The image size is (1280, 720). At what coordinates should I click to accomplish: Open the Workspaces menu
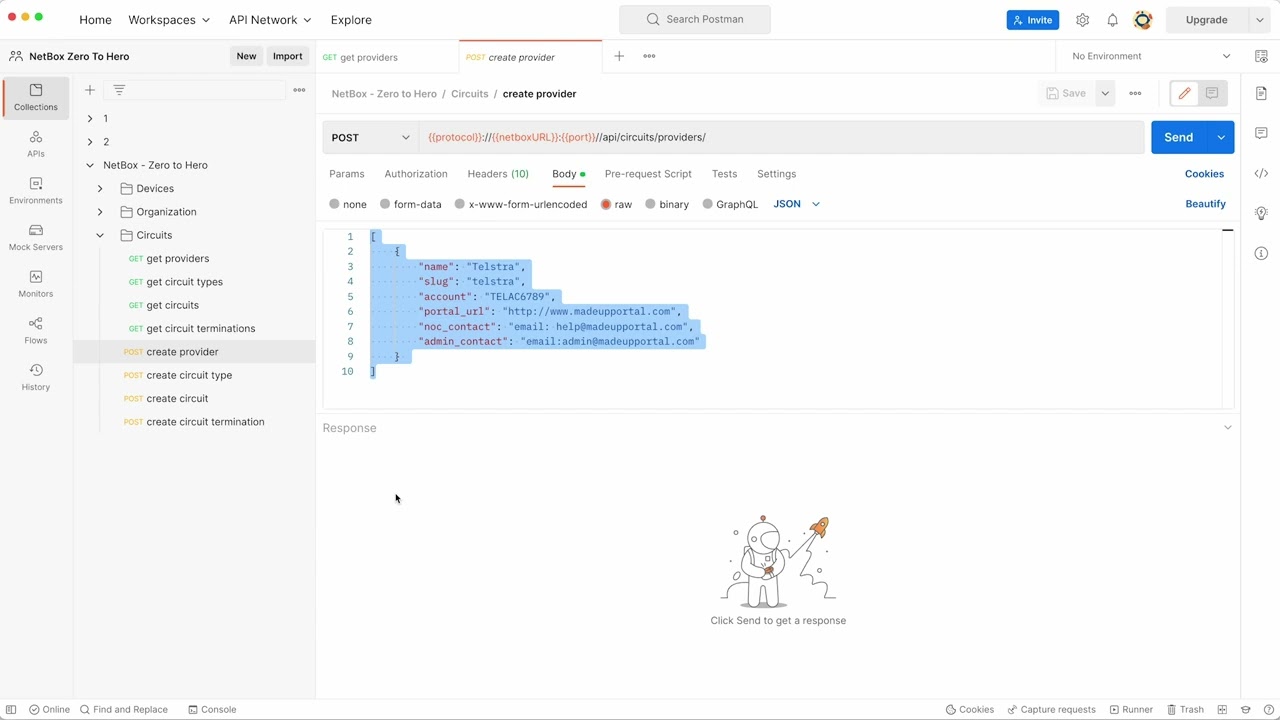pyautogui.click(x=169, y=20)
